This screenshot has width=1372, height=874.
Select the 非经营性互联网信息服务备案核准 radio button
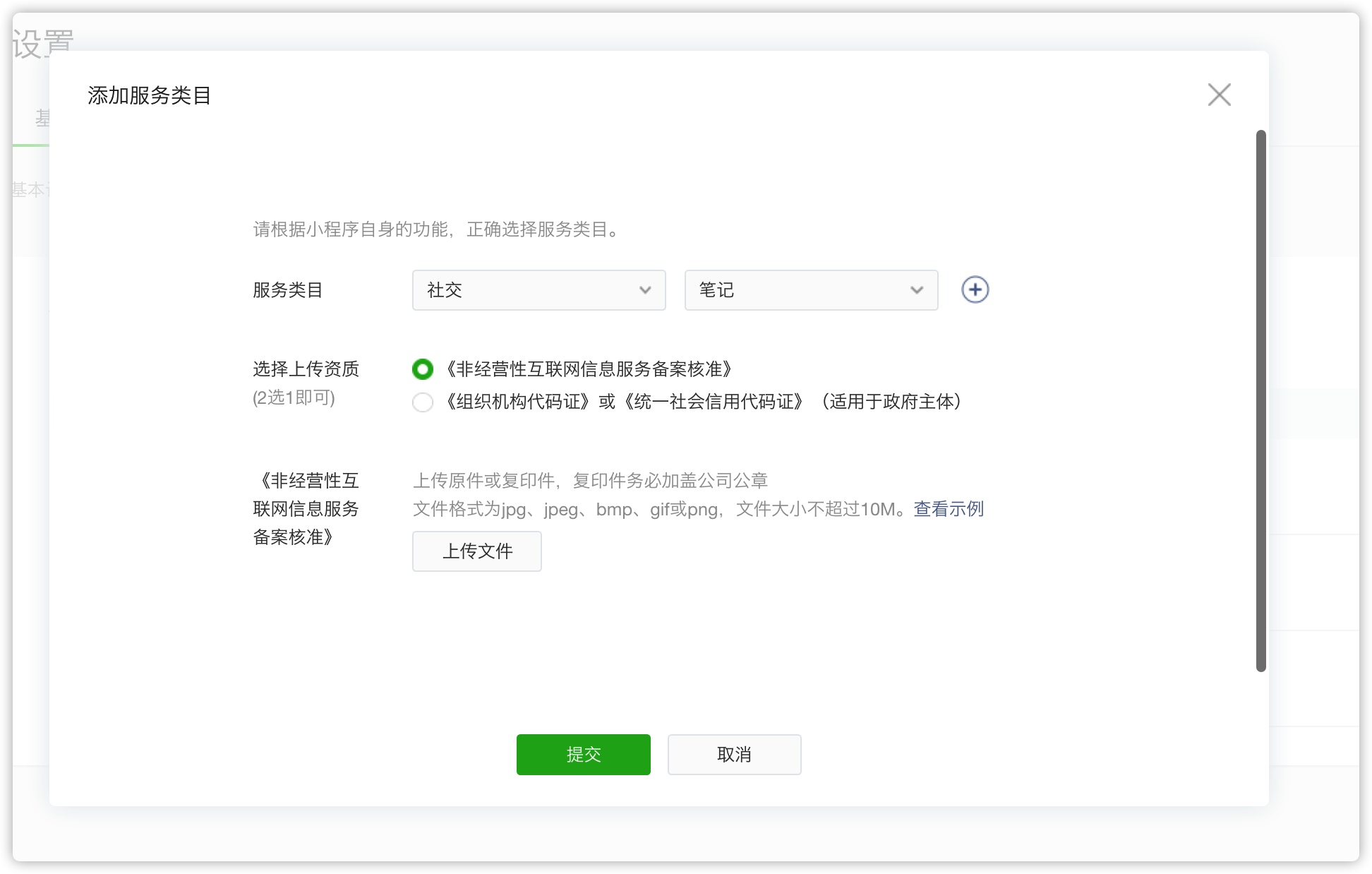422,369
